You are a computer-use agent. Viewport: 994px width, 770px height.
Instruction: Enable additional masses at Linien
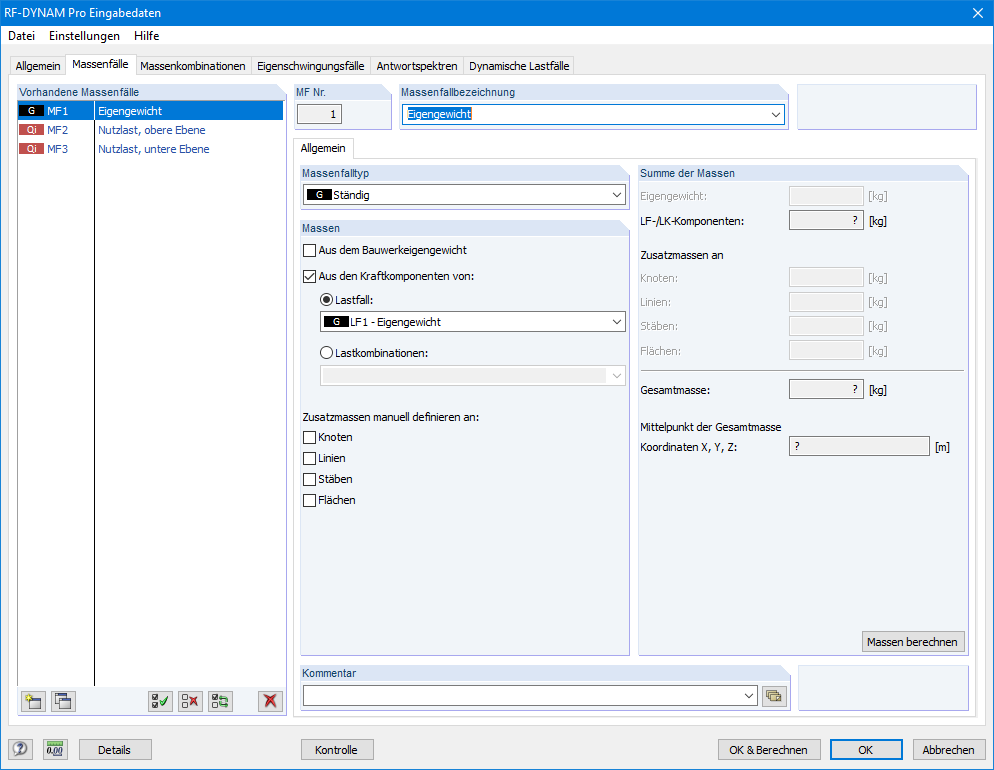(x=309, y=458)
